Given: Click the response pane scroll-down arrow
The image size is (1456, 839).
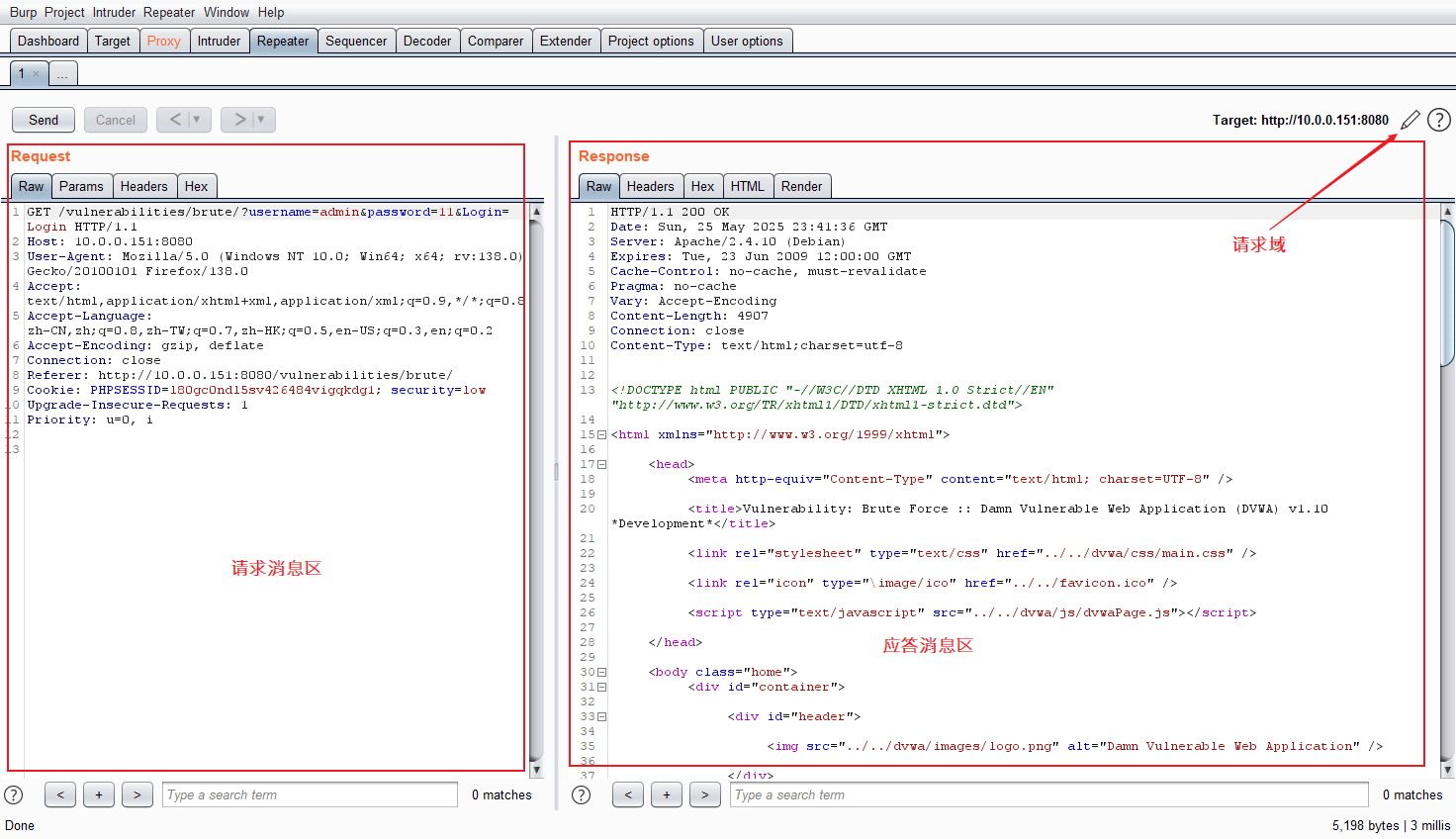Looking at the screenshot, I should pyautogui.click(x=1448, y=770).
